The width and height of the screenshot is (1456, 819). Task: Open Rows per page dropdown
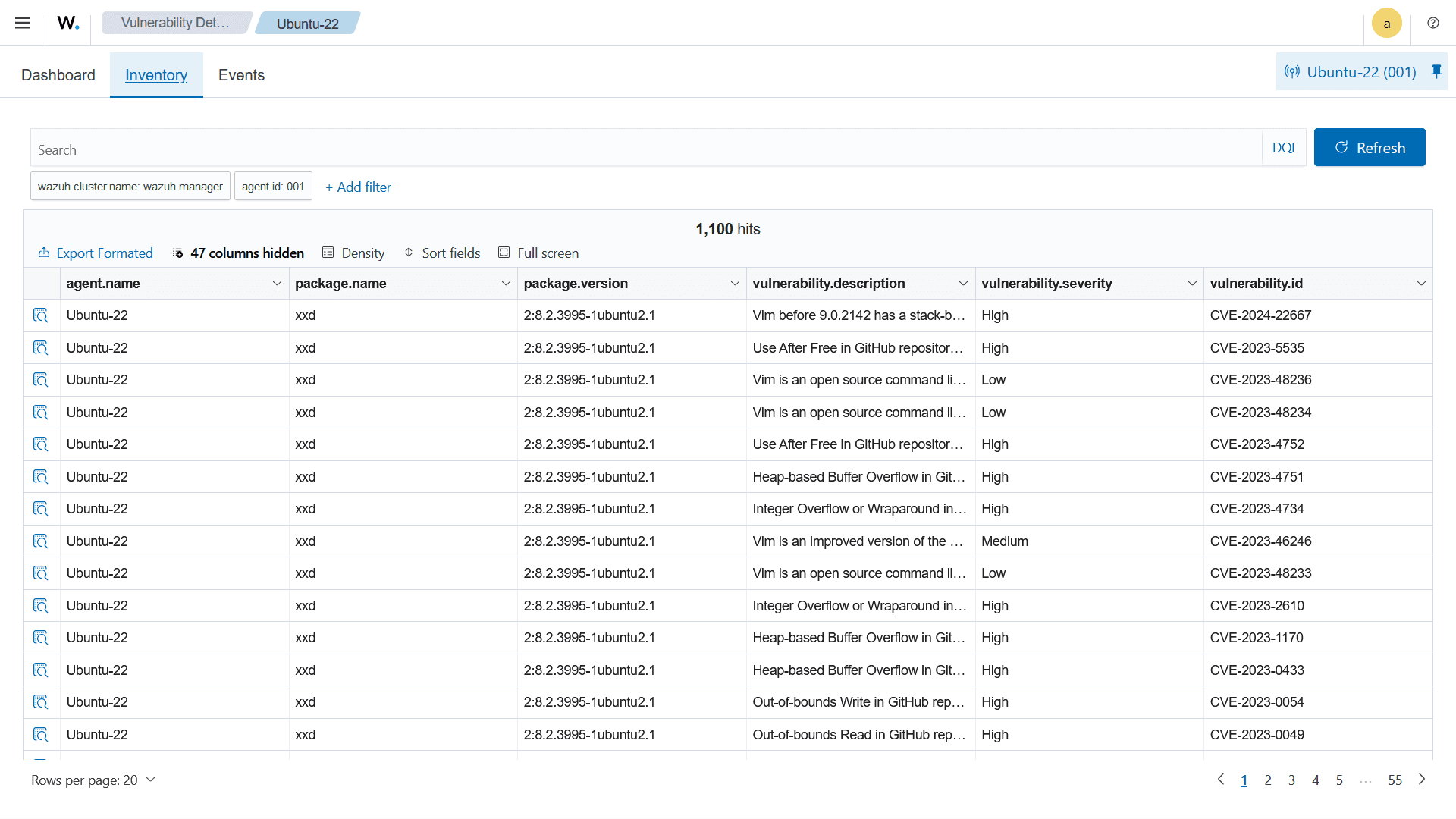pos(93,780)
